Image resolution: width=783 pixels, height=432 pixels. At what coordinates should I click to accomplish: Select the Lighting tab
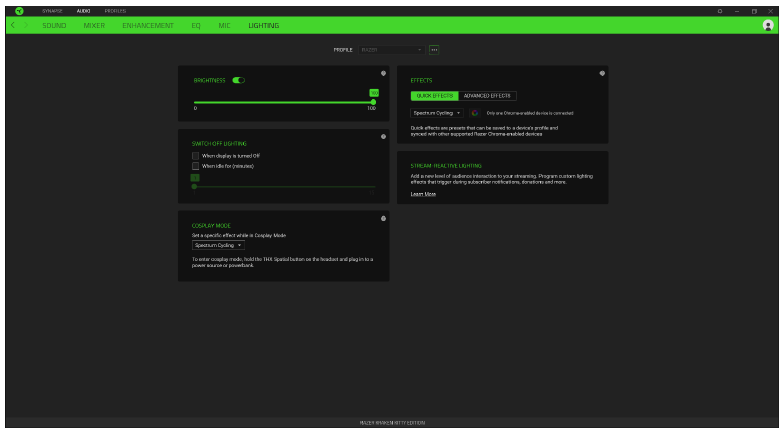[x=264, y=25]
